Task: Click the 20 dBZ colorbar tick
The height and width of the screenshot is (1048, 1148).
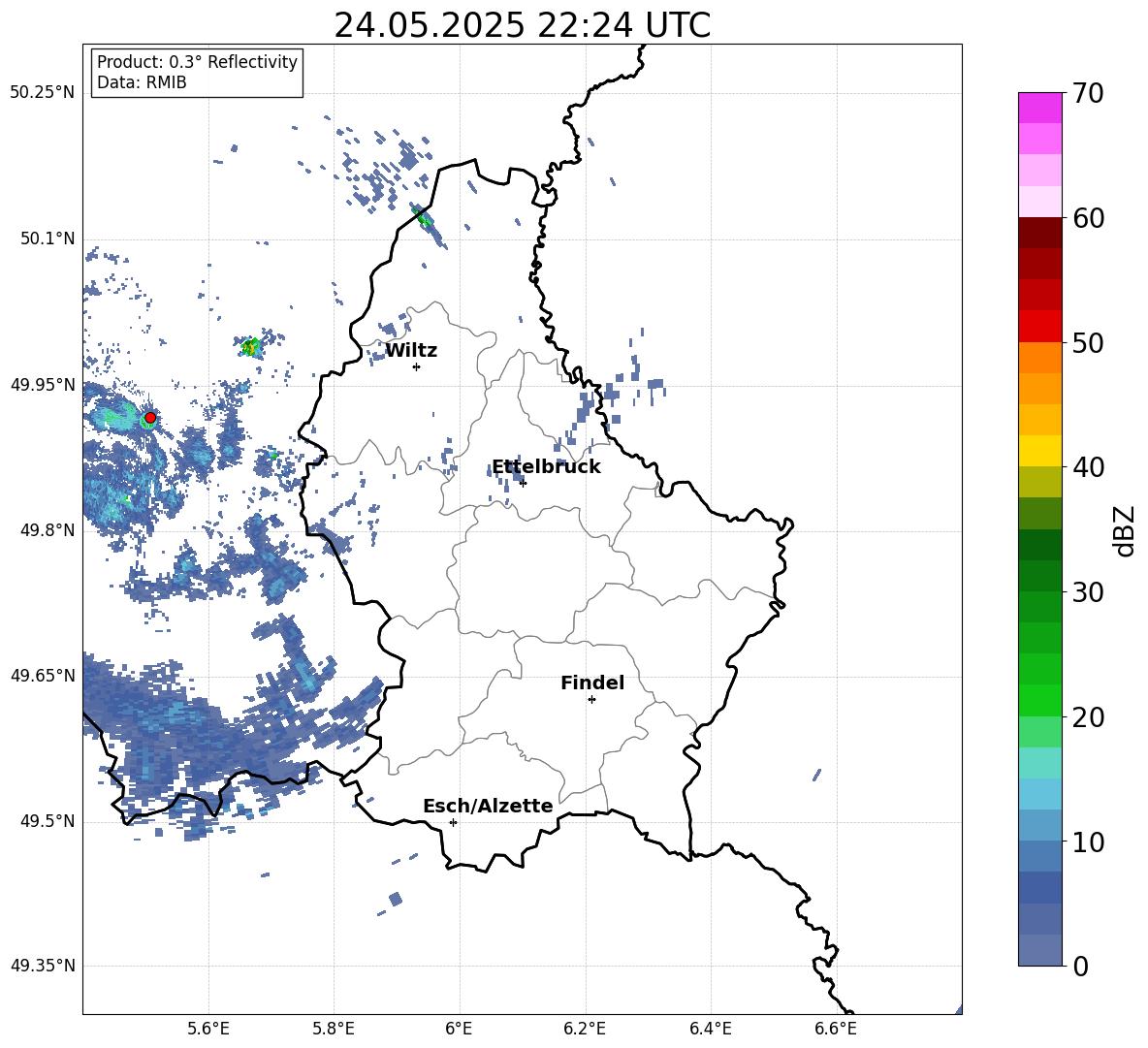Action: [1088, 716]
